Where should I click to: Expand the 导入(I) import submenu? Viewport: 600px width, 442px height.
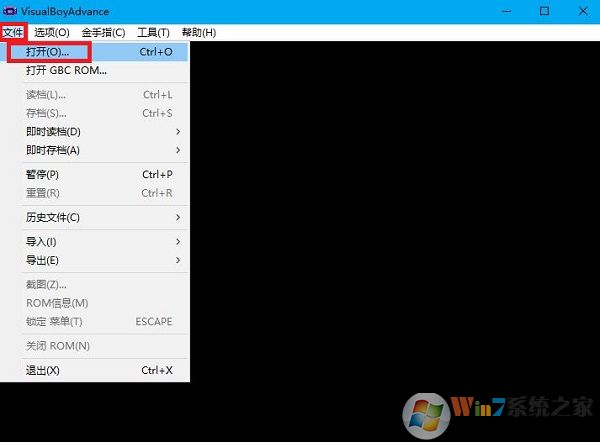pyautogui.click(x=94, y=242)
